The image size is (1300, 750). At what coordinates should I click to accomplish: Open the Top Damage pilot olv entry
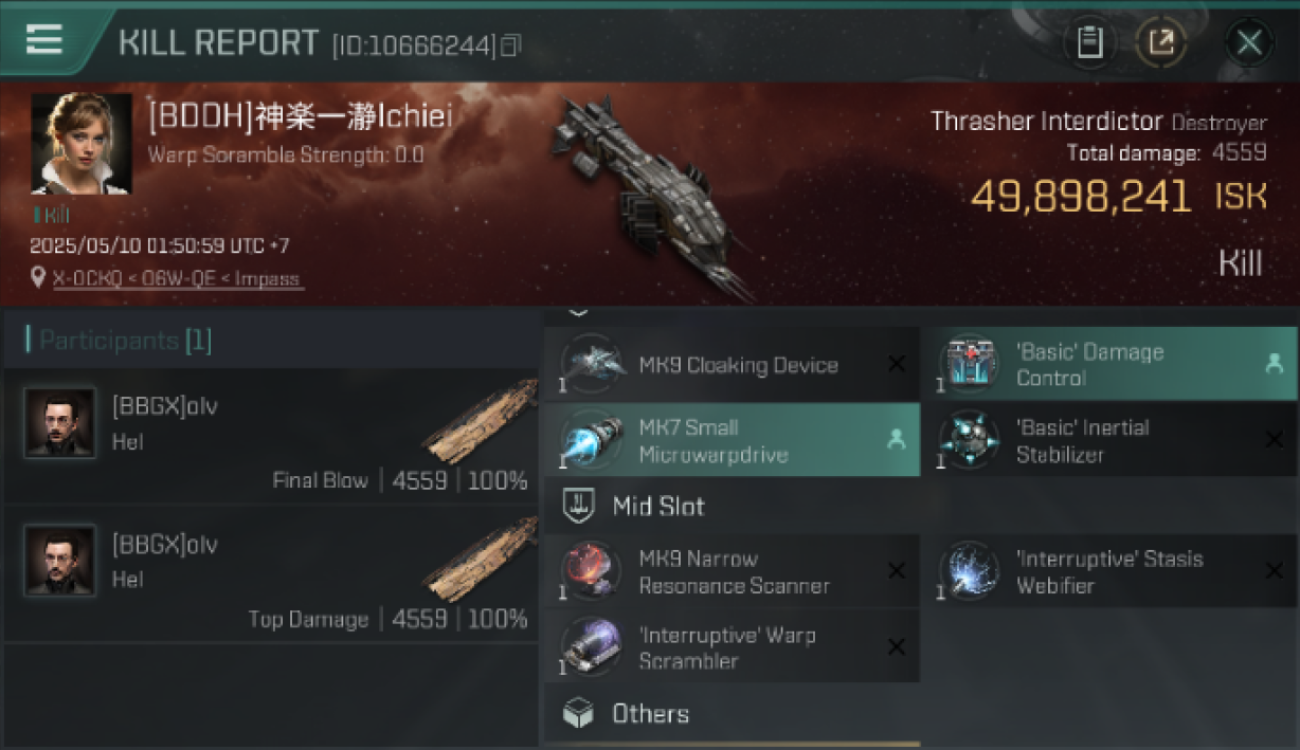click(x=271, y=574)
